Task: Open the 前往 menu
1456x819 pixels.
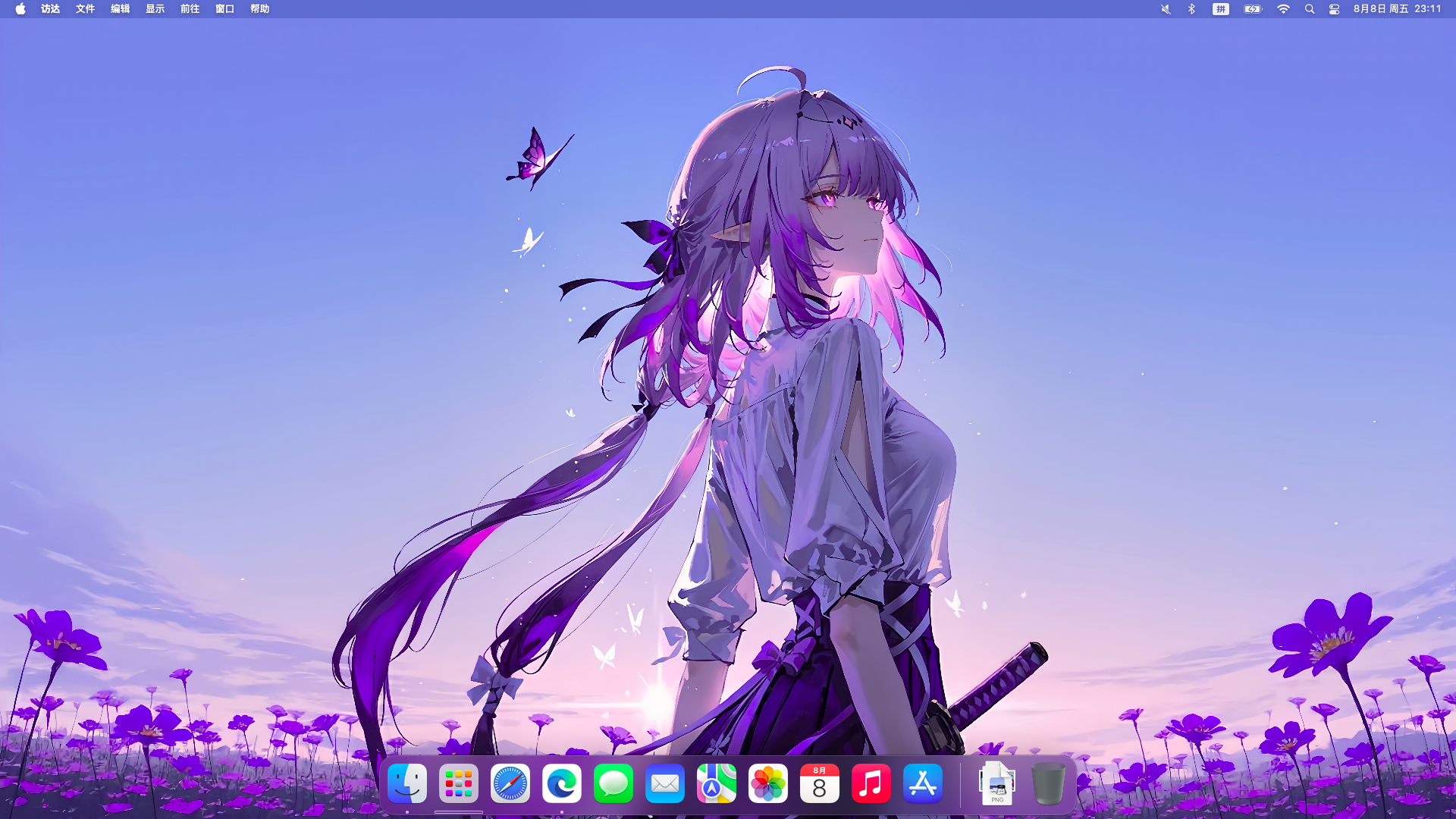Action: [x=190, y=9]
